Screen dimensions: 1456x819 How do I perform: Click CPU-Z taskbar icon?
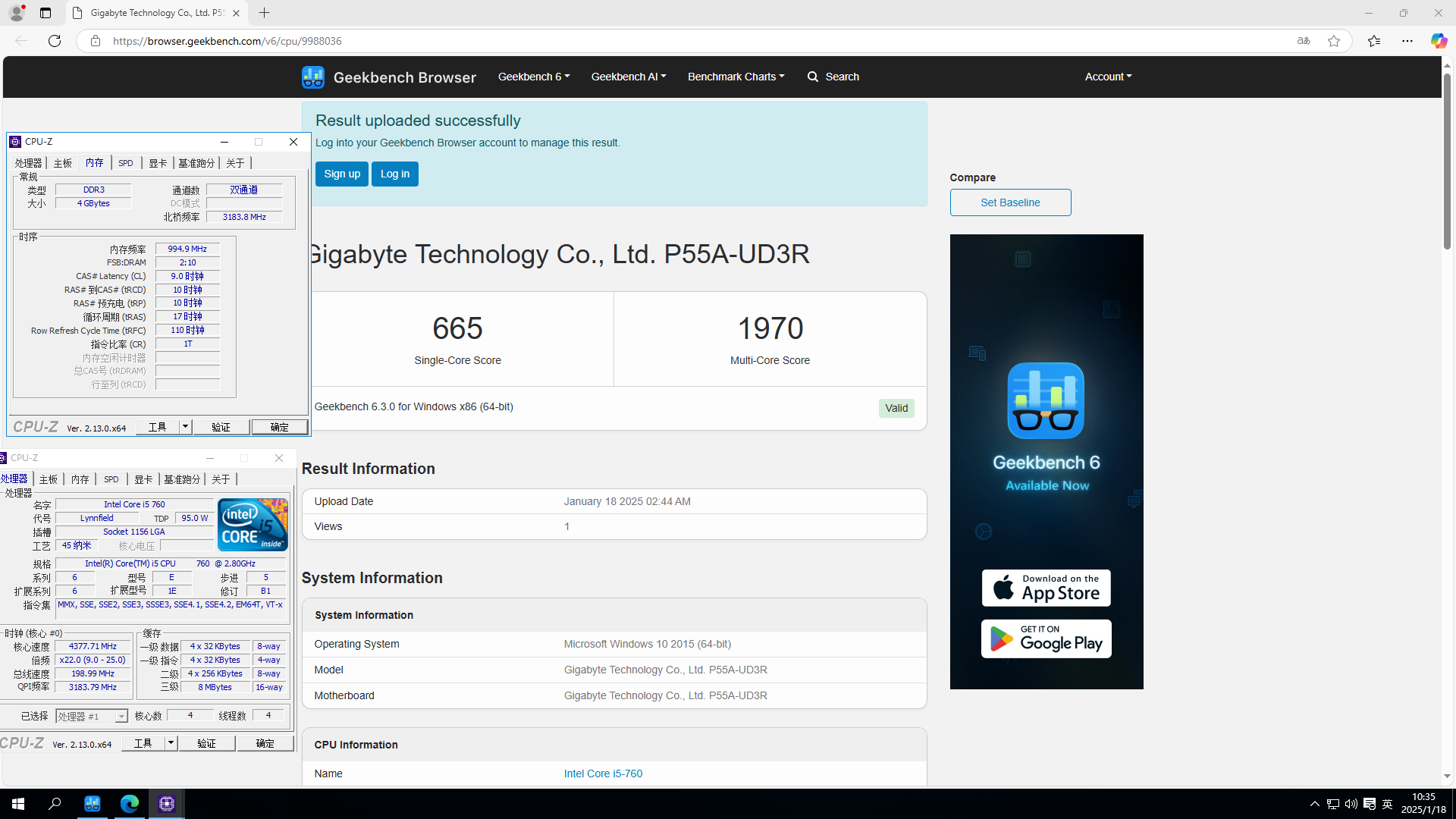[x=167, y=804]
